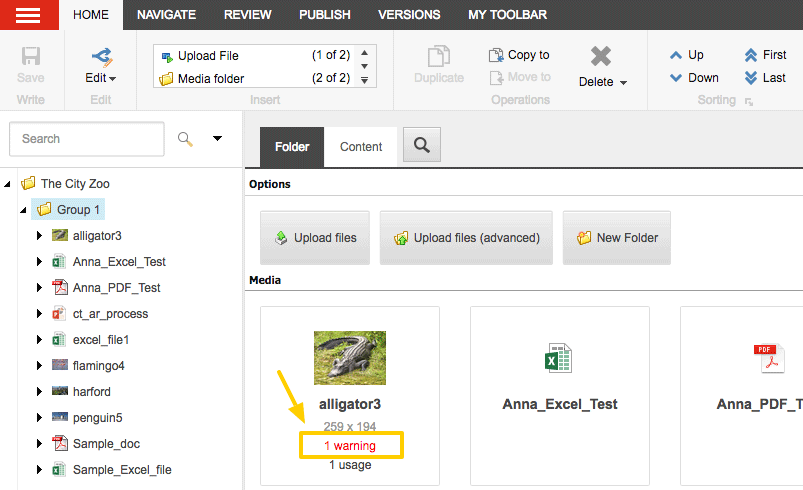The height and width of the screenshot is (490, 803).
Task: Collapse the Group 1 folder
Action: click(x=23, y=210)
